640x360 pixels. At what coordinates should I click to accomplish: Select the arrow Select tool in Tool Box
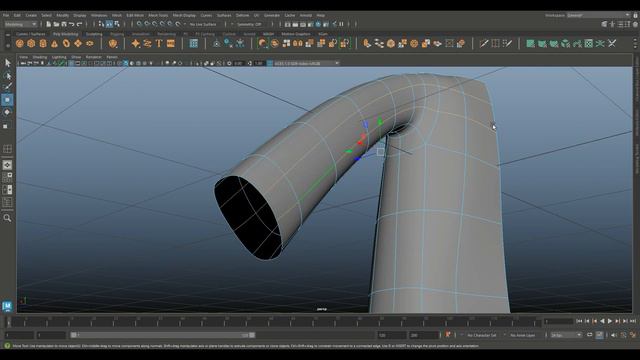(7, 63)
